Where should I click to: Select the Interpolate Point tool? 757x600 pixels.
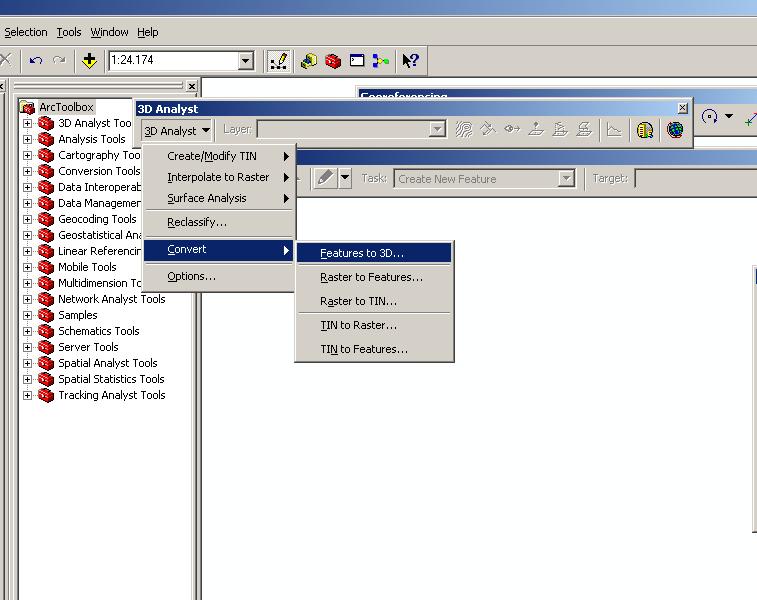pos(536,129)
